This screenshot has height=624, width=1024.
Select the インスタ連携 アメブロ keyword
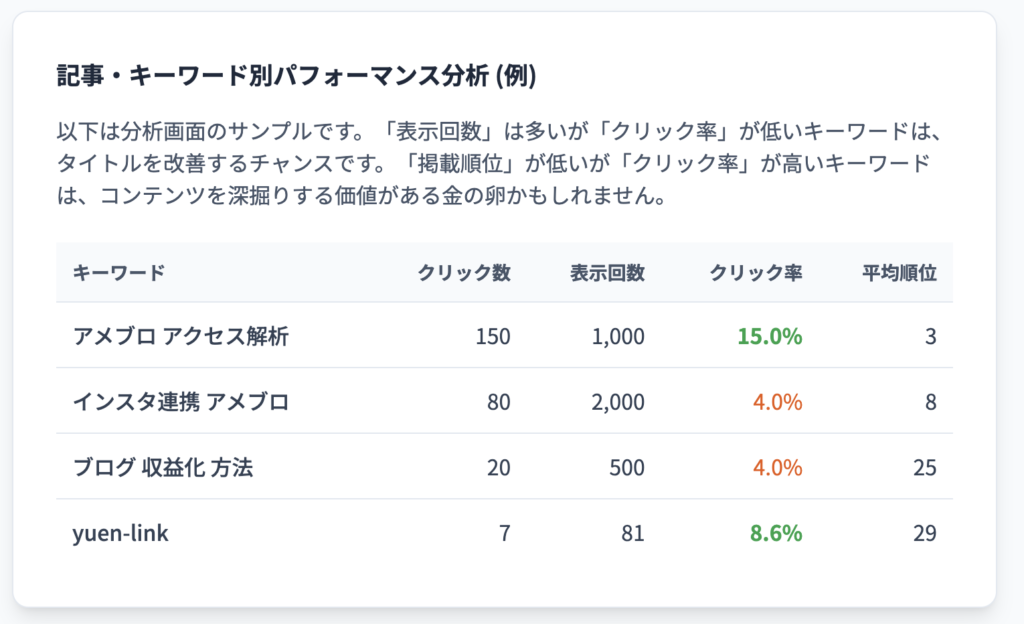pos(181,402)
